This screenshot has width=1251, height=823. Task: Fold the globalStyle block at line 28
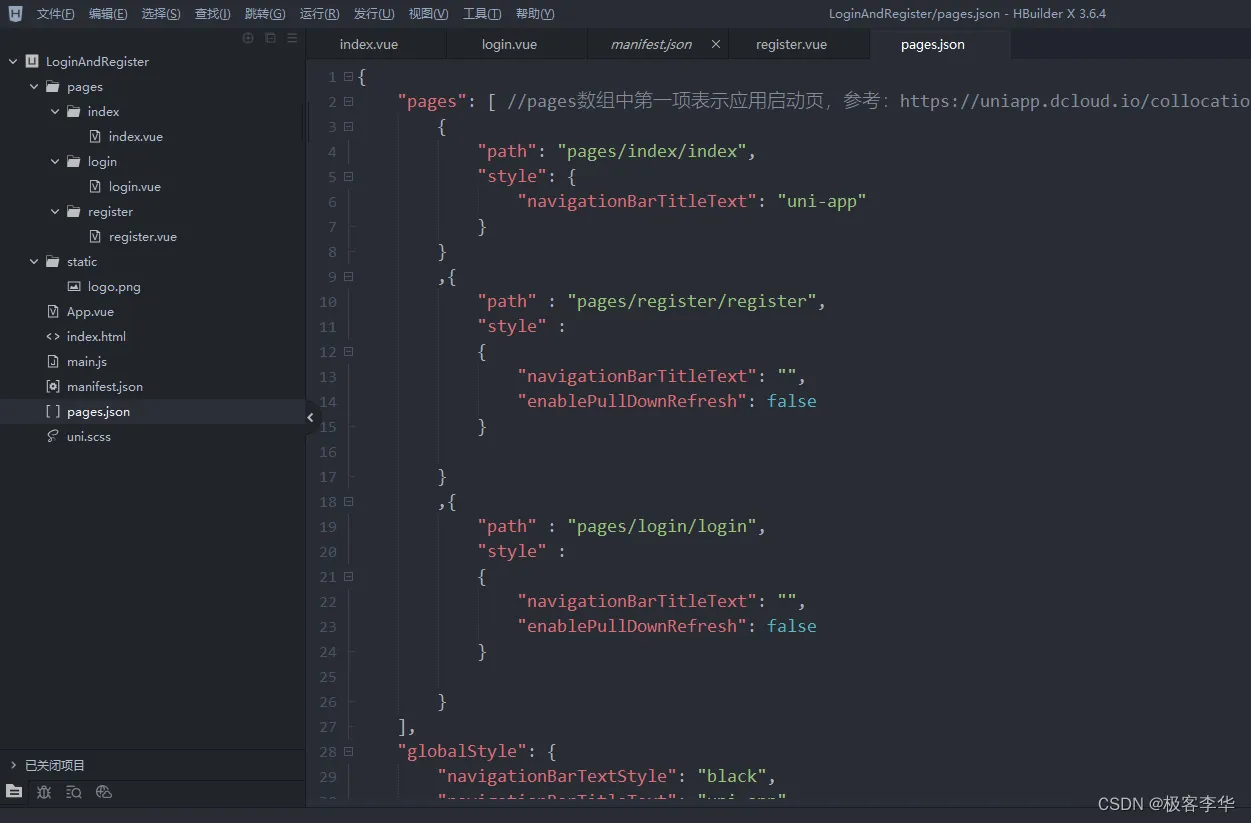[x=348, y=752]
